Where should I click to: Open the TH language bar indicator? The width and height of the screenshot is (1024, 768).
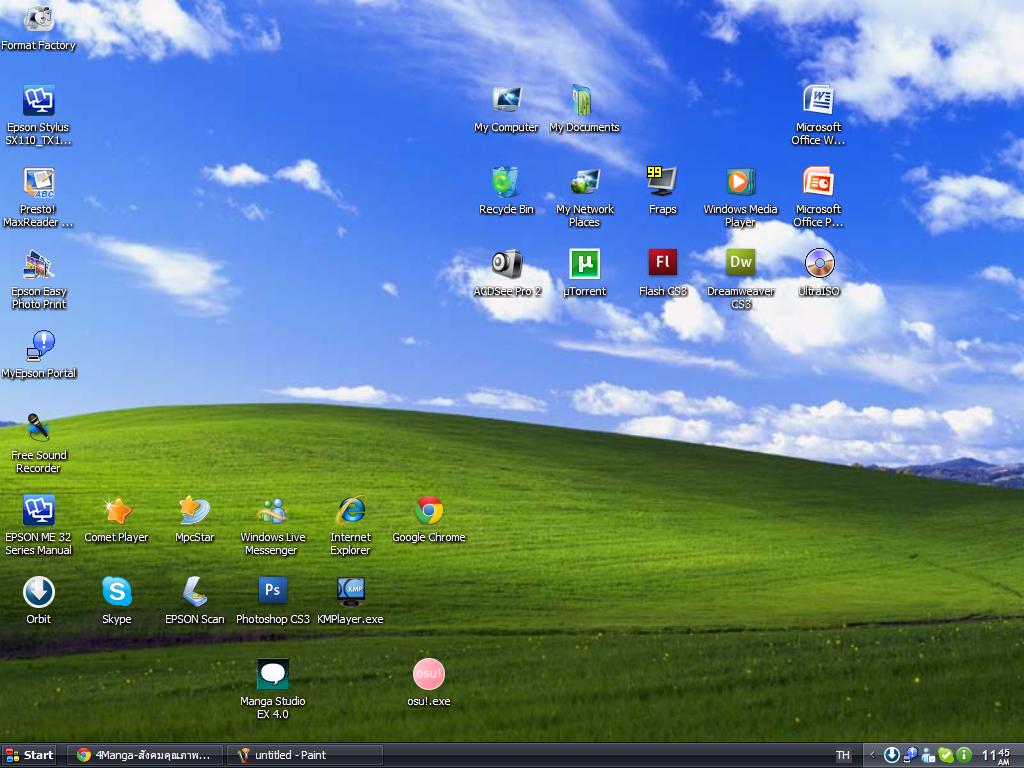(x=843, y=756)
